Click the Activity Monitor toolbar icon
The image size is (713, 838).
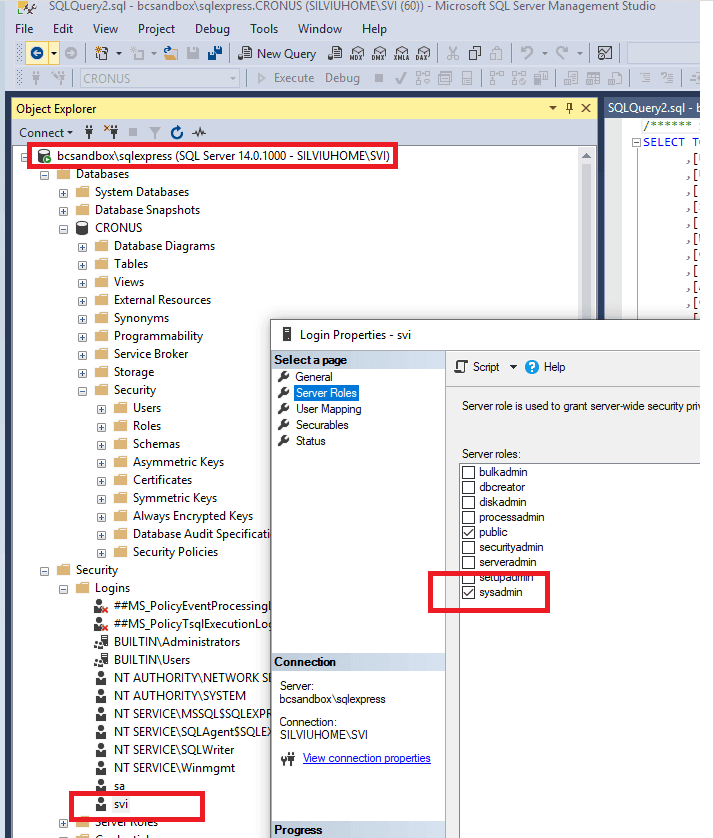click(604, 53)
